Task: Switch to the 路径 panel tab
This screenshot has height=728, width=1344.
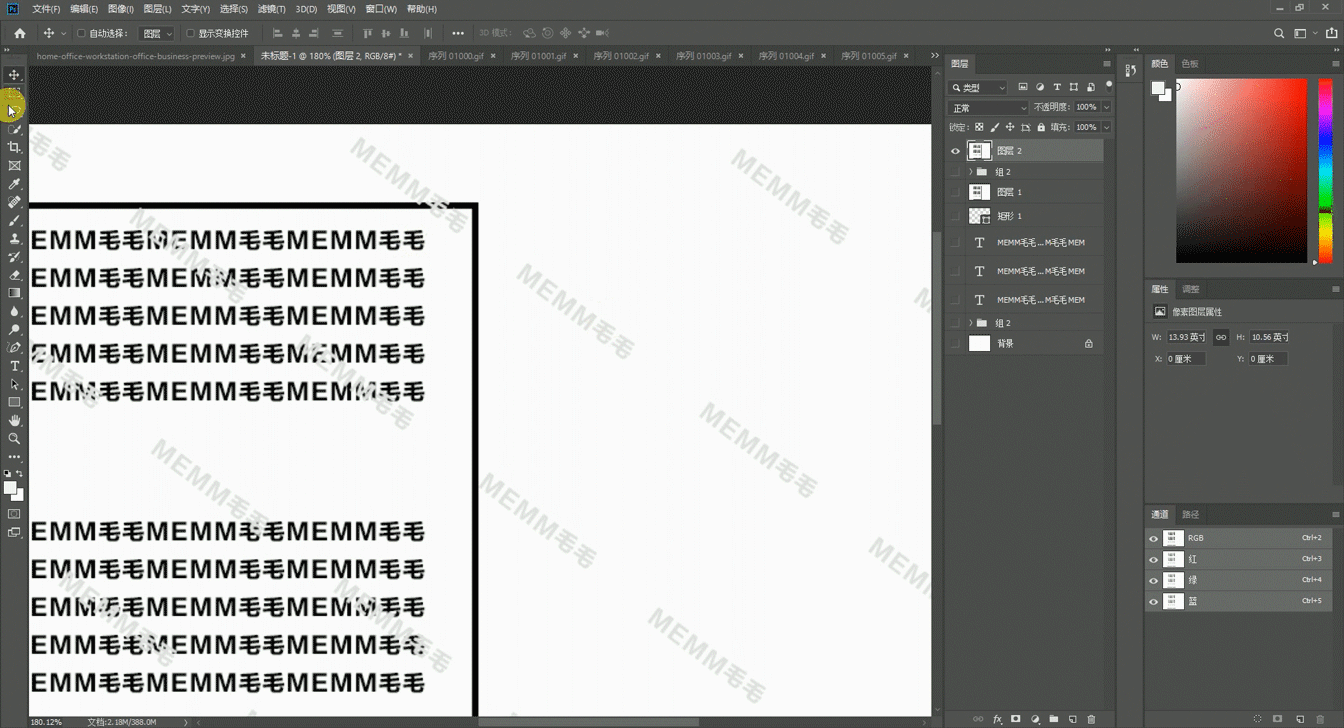Action: pyautogui.click(x=1191, y=515)
